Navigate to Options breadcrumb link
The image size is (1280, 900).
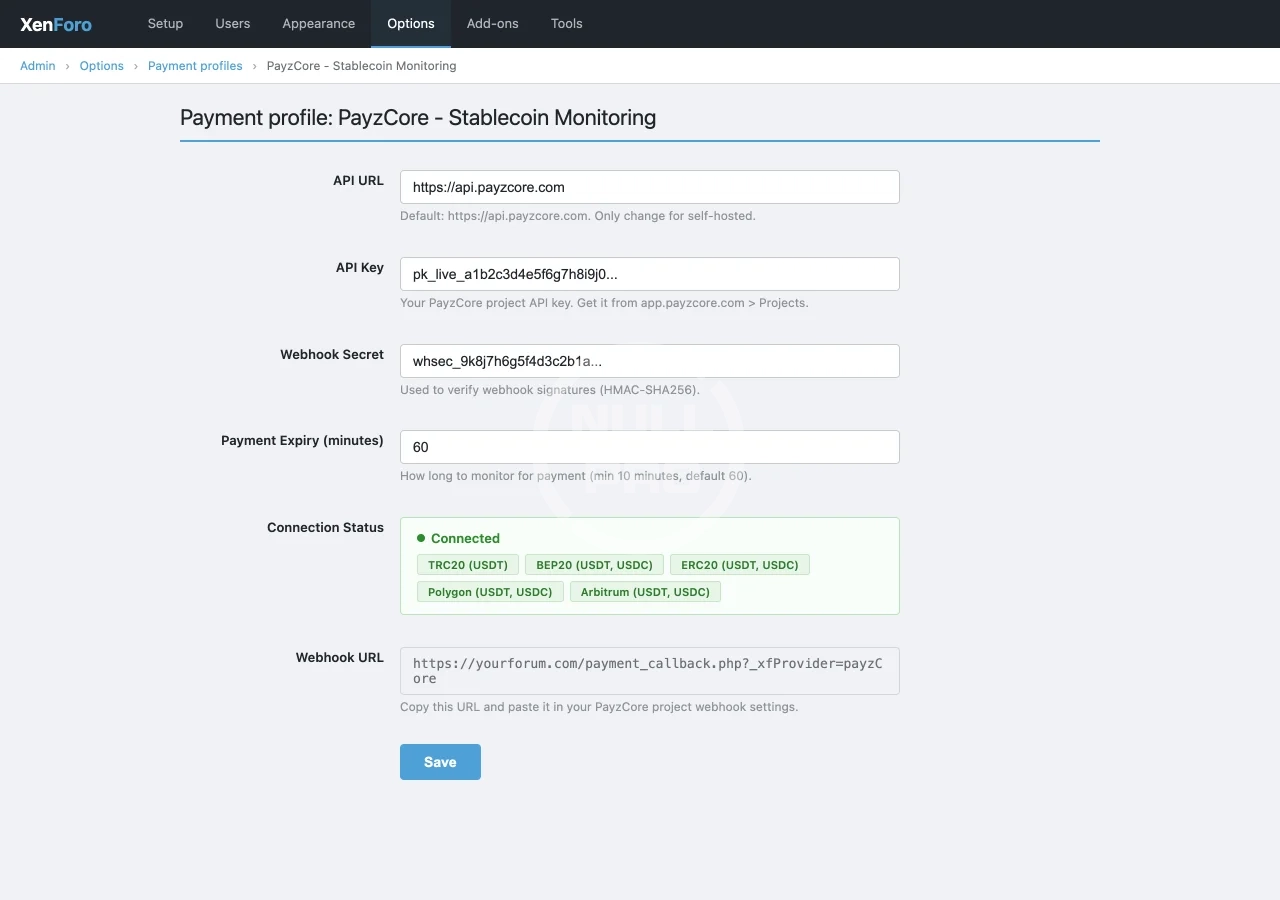click(x=102, y=66)
